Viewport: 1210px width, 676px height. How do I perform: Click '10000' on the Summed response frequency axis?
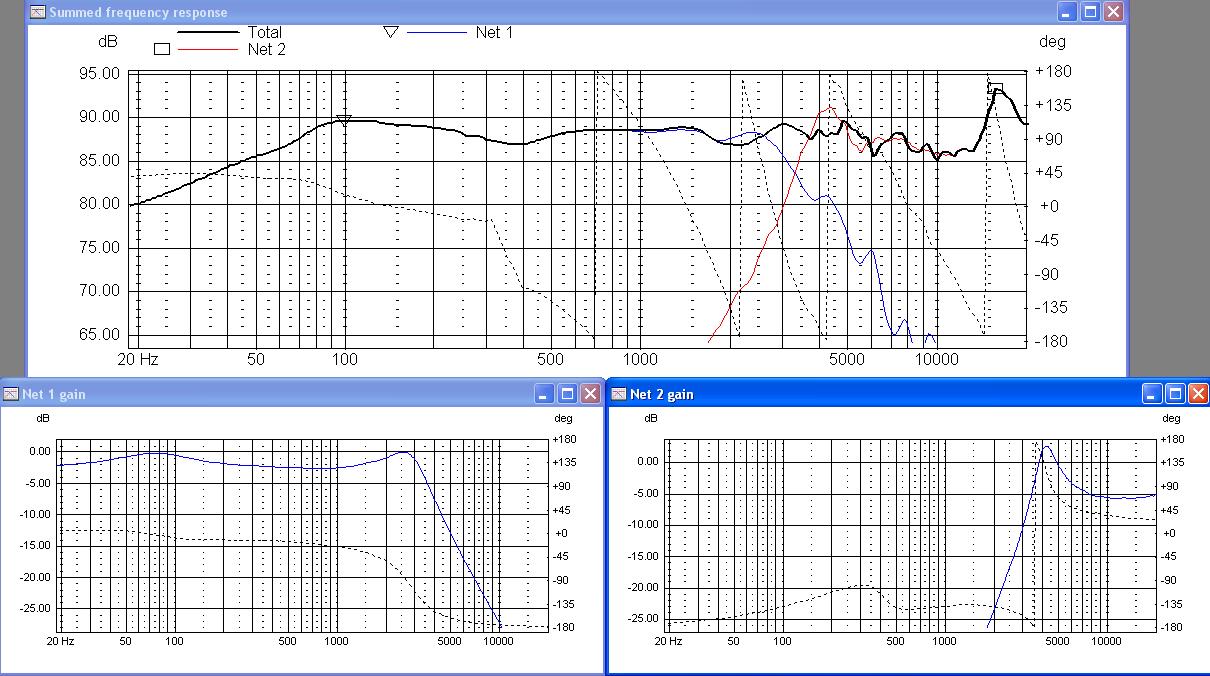tap(937, 359)
